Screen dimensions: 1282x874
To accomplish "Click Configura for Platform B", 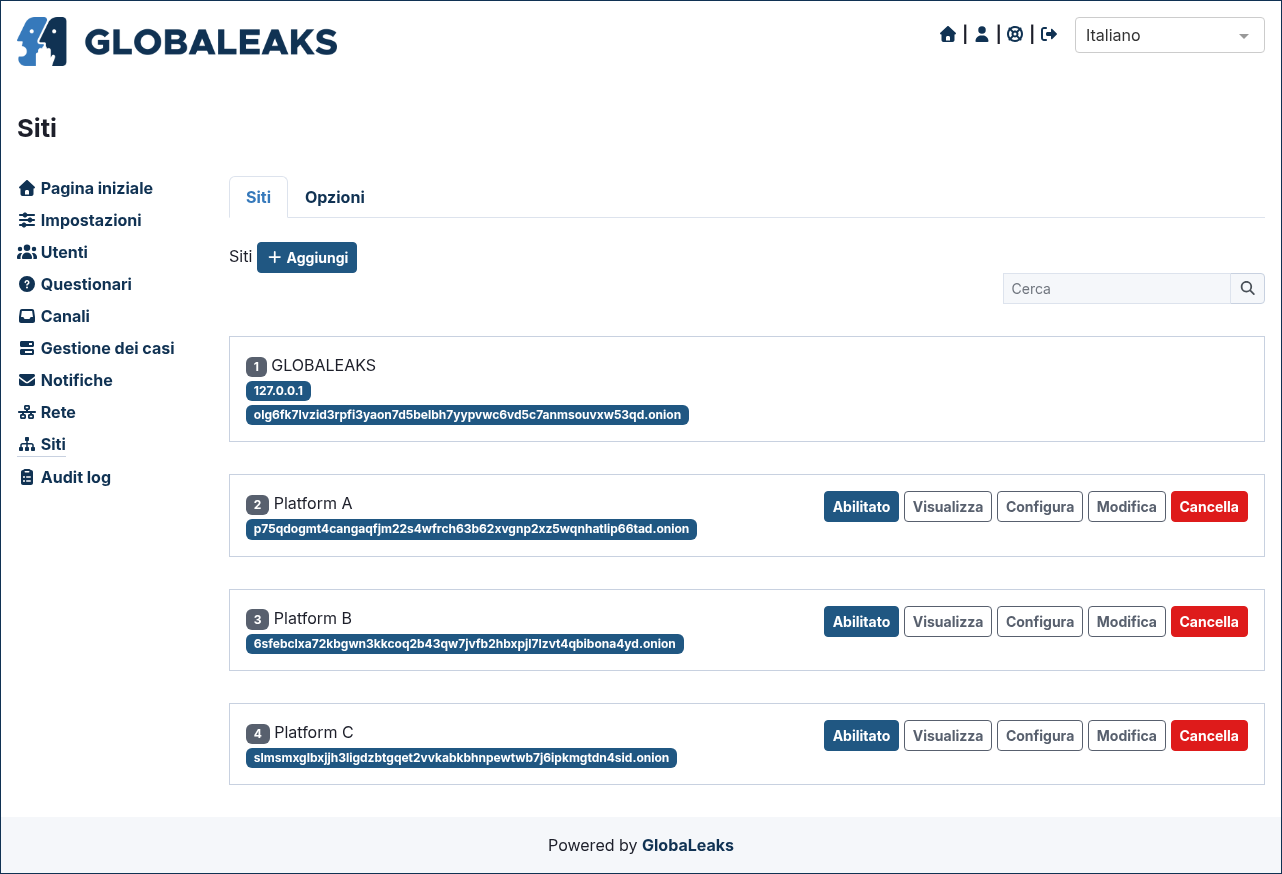I will click(1040, 621).
